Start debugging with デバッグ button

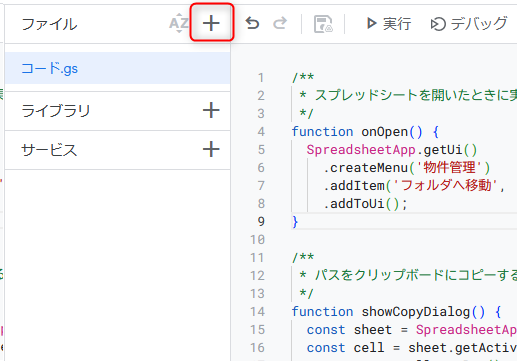coord(469,23)
